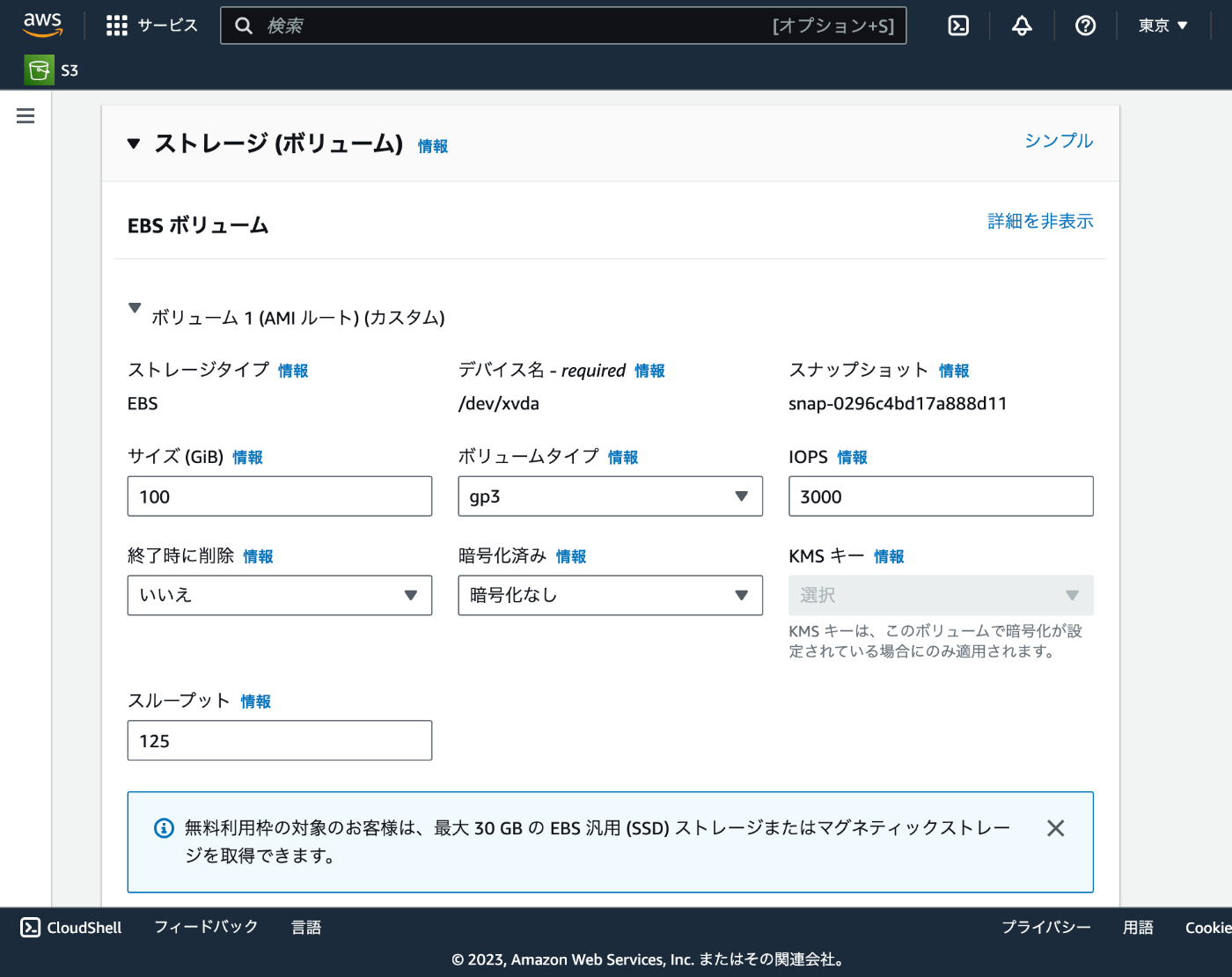This screenshot has height=977, width=1232.
Task: Click the disabled KMS キー selector
Action: [x=941, y=595]
